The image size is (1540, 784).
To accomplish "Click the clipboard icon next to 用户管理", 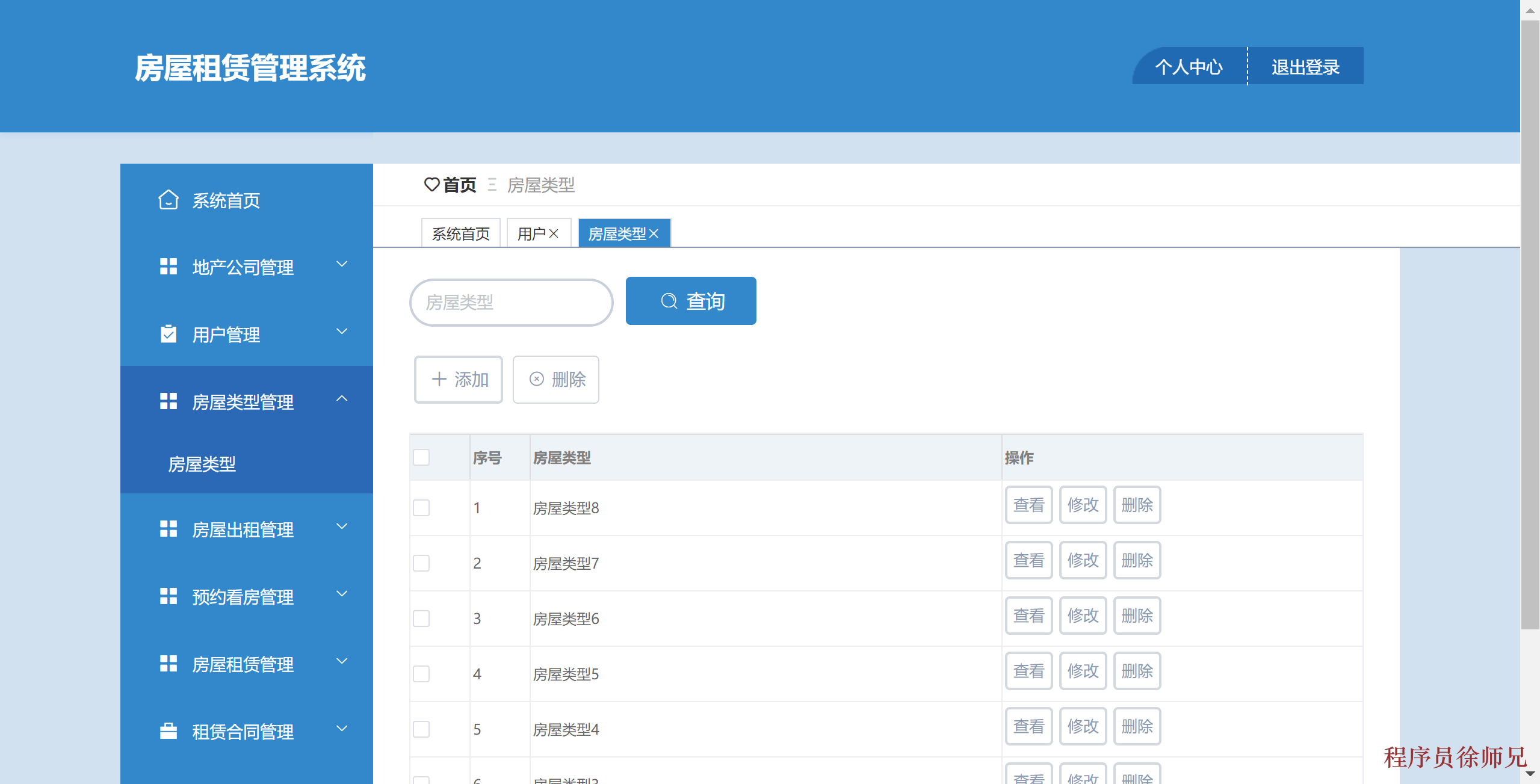I will (x=168, y=334).
